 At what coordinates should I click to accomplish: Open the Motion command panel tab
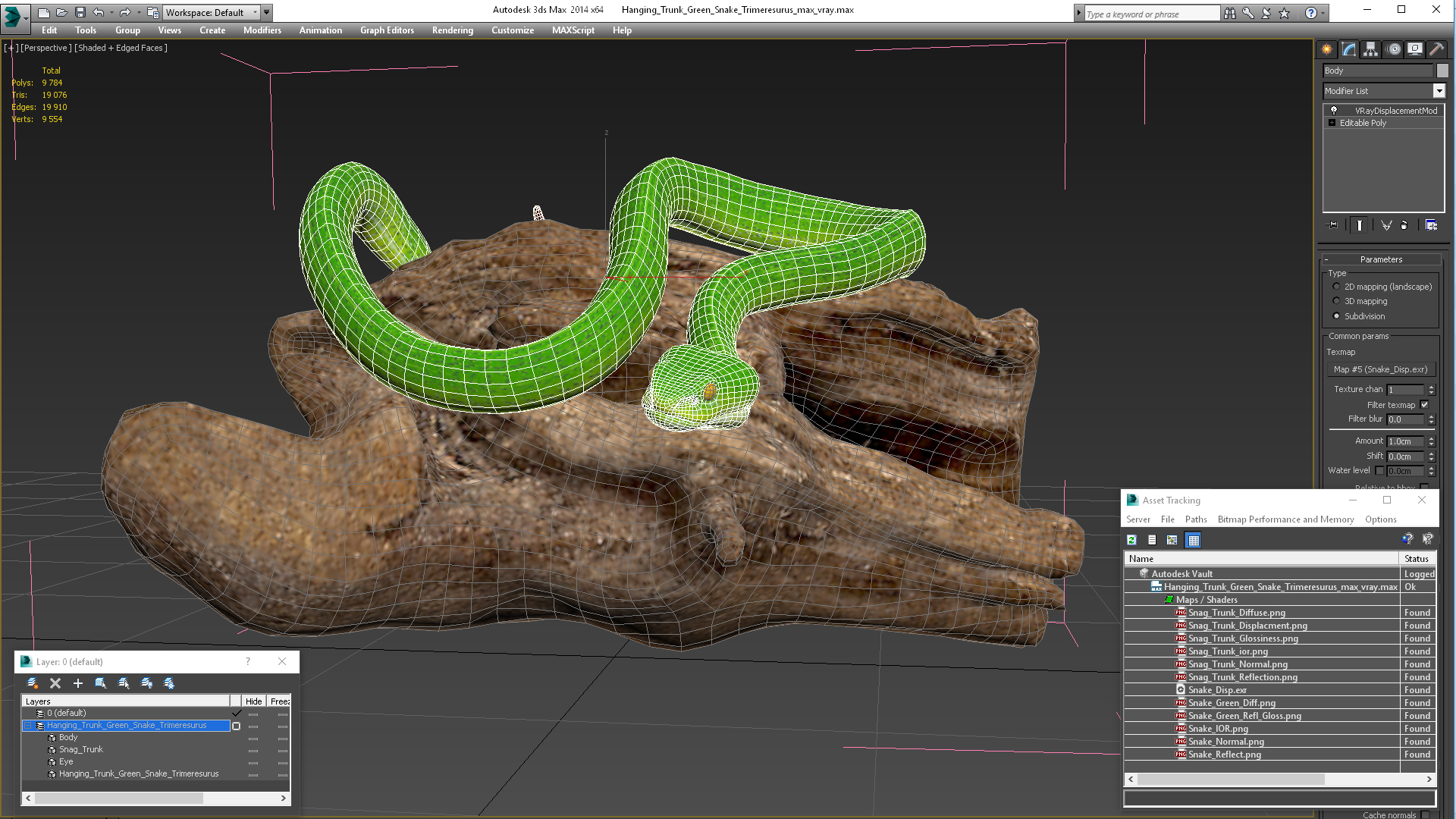pos(1394,49)
